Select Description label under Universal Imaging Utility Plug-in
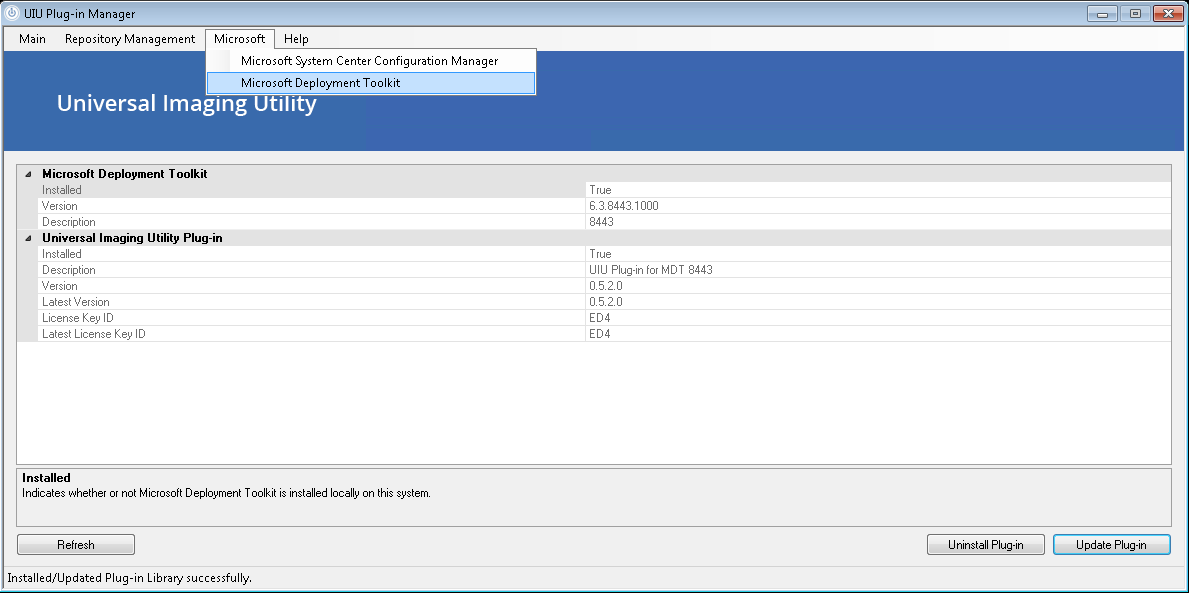Viewport: 1189px width, 593px height. 69,270
